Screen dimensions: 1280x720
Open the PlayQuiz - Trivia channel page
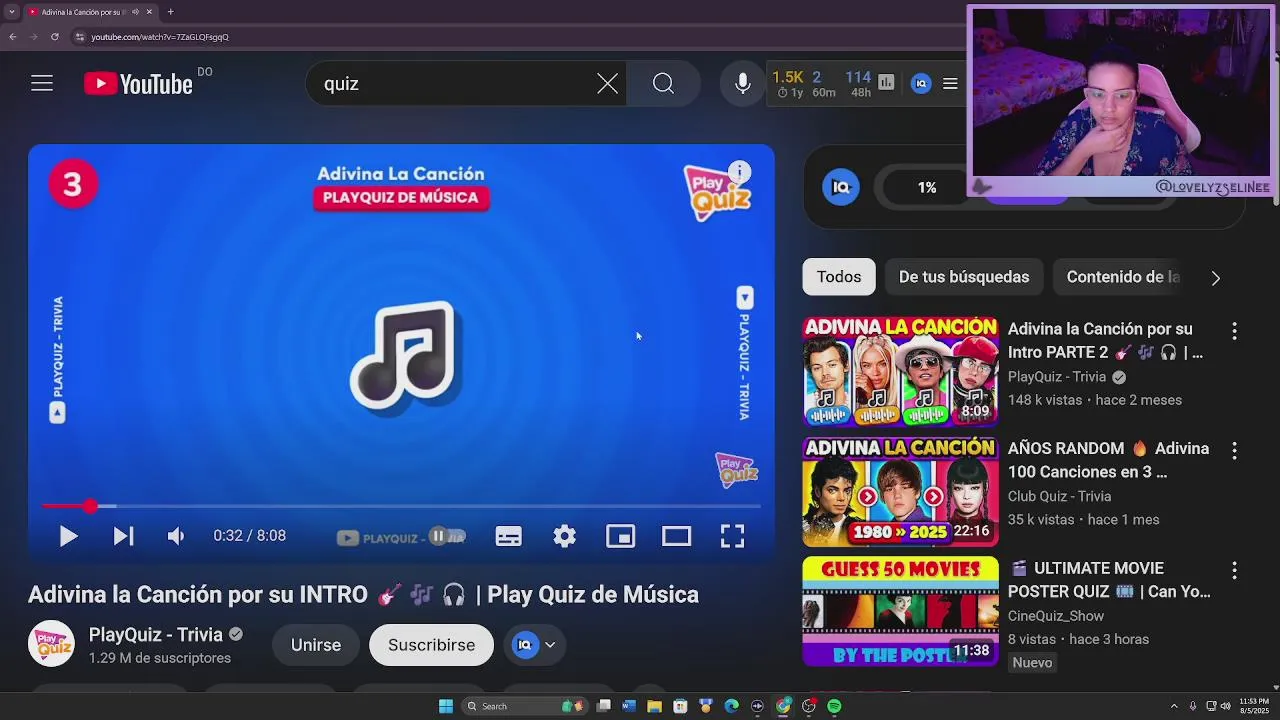point(155,634)
